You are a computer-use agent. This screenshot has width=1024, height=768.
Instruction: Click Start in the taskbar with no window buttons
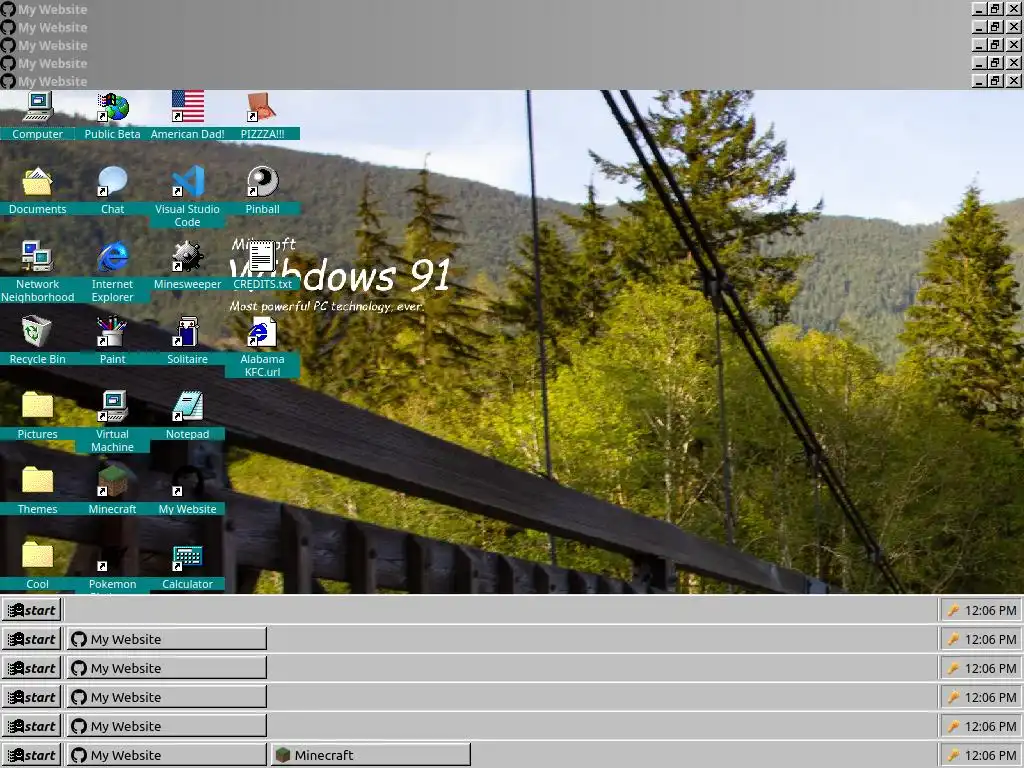click(31, 610)
